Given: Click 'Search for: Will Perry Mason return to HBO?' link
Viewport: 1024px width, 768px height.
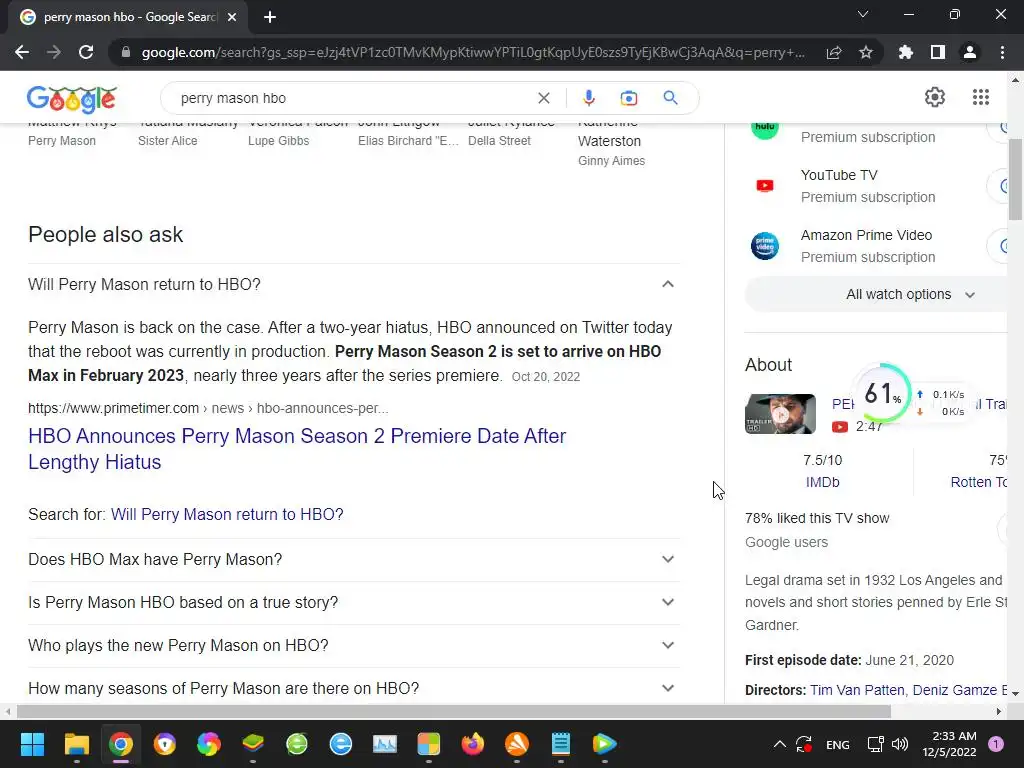Looking at the screenshot, I should point(227,515).
